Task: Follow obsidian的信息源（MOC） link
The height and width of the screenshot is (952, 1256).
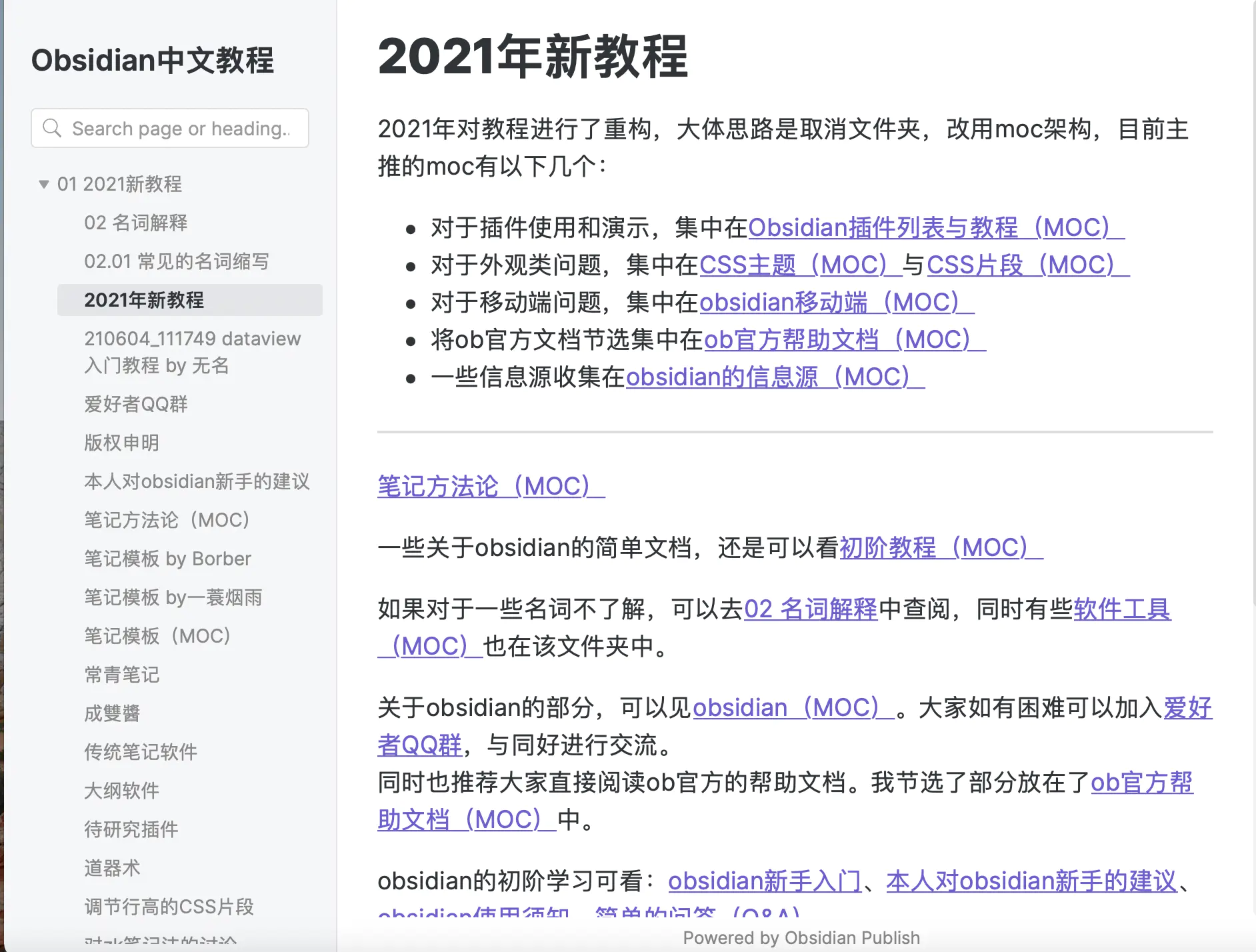Action: tap(775, 377)
